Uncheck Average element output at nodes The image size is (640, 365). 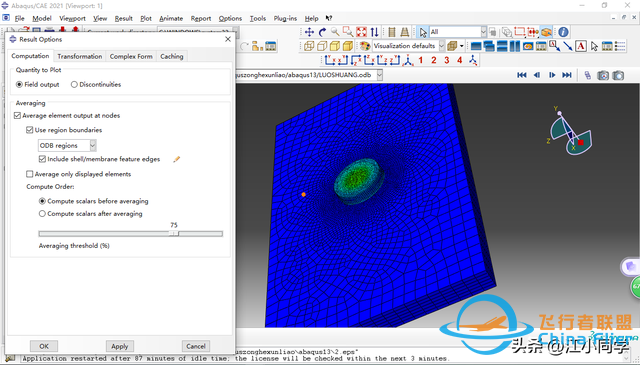tap(17, 116)
